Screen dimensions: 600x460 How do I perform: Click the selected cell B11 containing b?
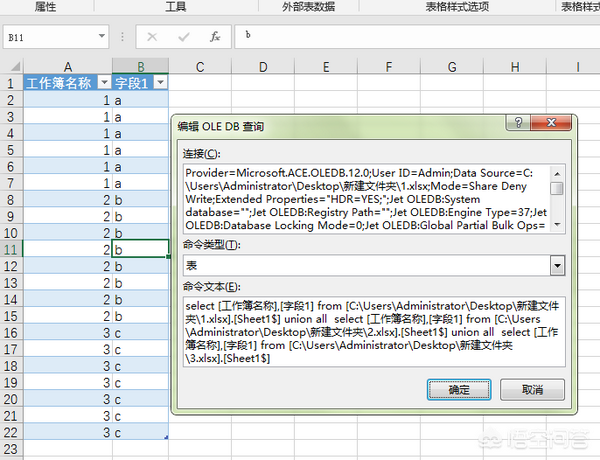point(140,250)
